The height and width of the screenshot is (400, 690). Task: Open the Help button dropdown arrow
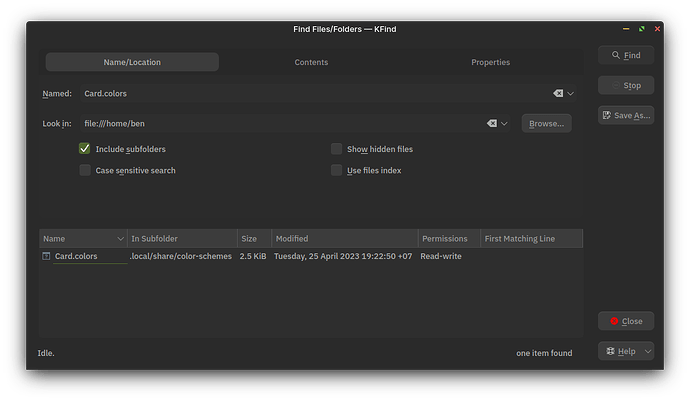tap(648, 351)
